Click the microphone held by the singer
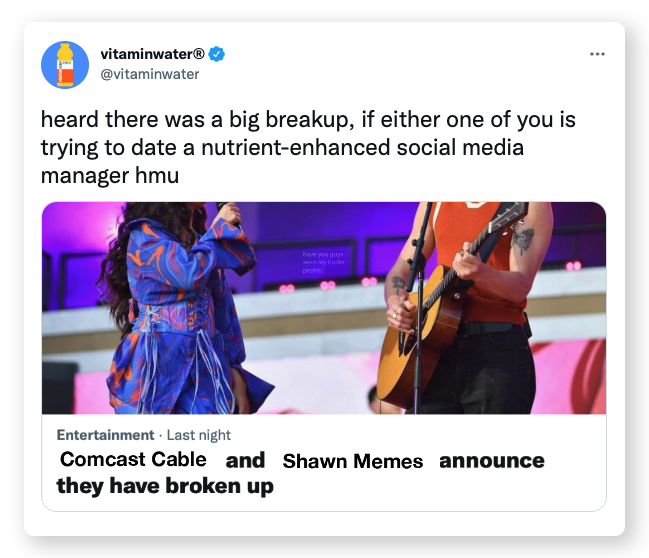The width and height of the screenshot is (649, 558). coord(229,213)
